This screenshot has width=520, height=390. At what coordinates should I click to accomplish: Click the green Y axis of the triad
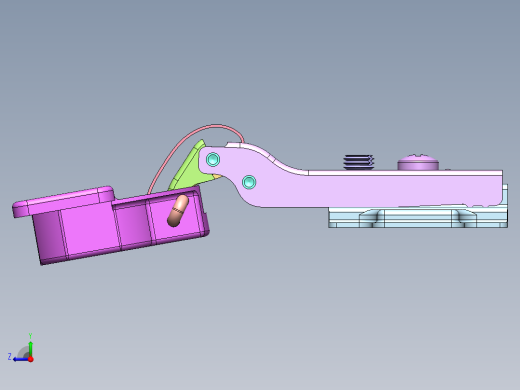[x=30, y=348]
